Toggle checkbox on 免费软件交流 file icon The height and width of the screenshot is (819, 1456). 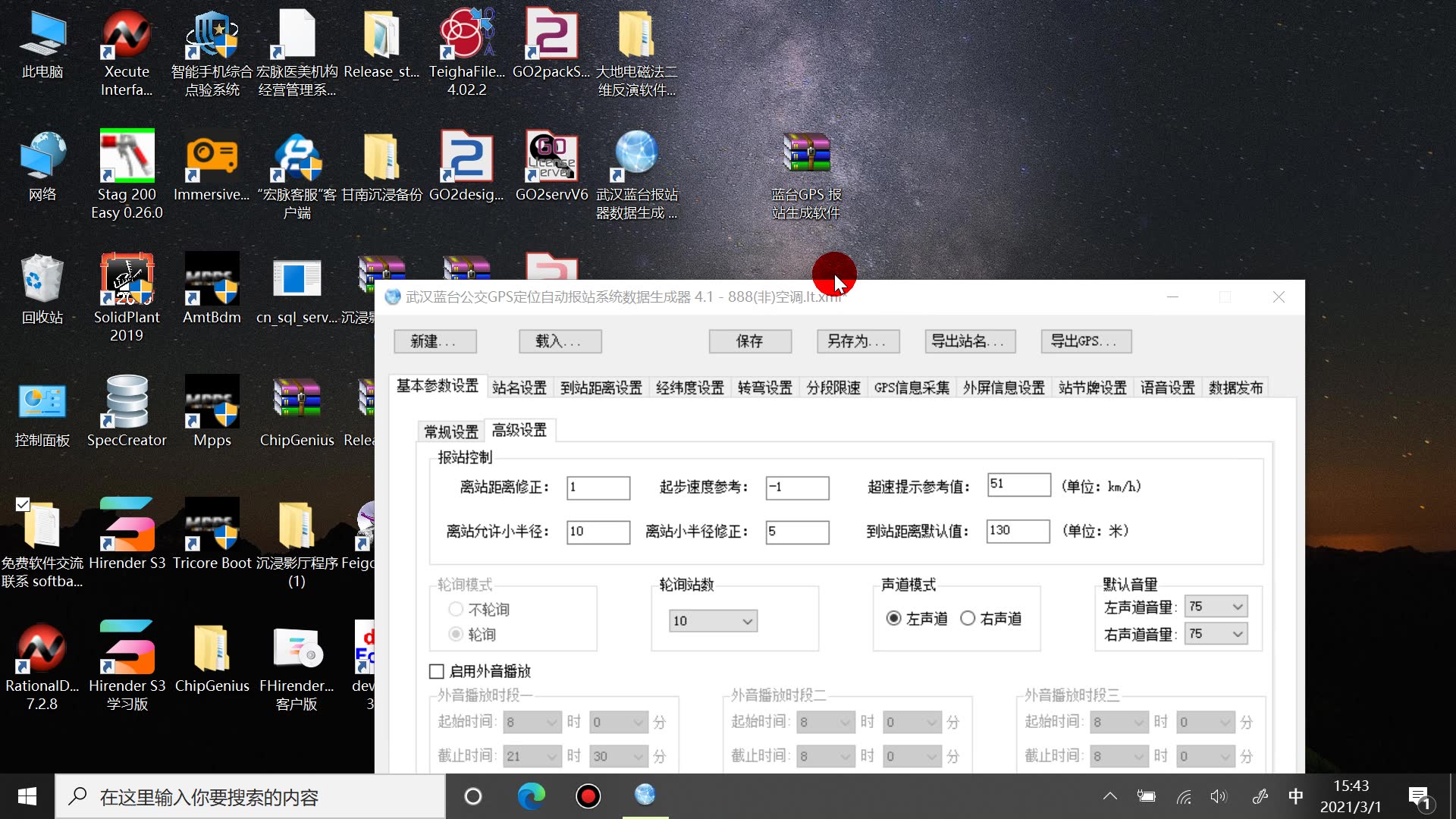point(23,504)
